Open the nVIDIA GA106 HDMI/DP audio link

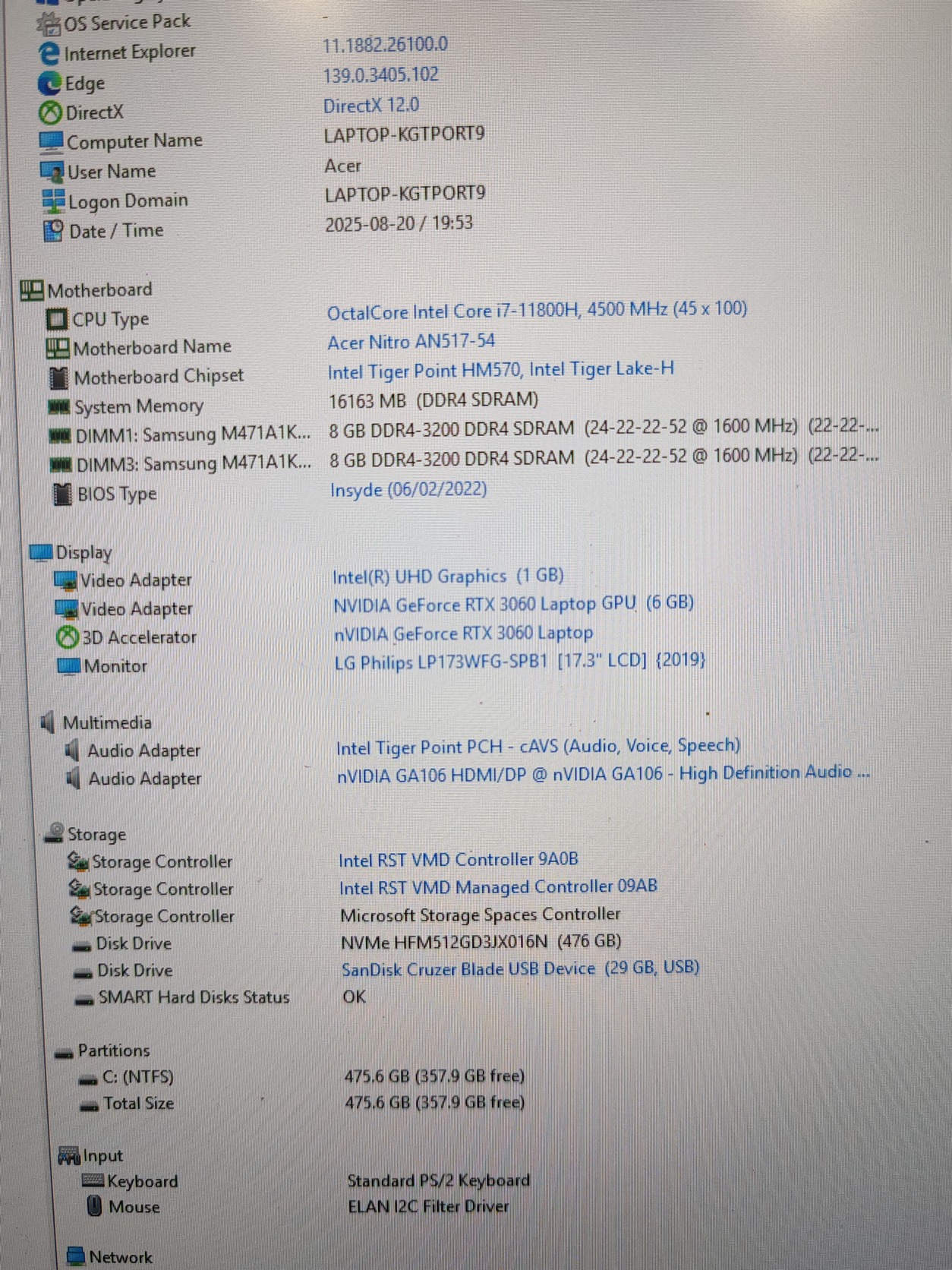pos(604,774)
